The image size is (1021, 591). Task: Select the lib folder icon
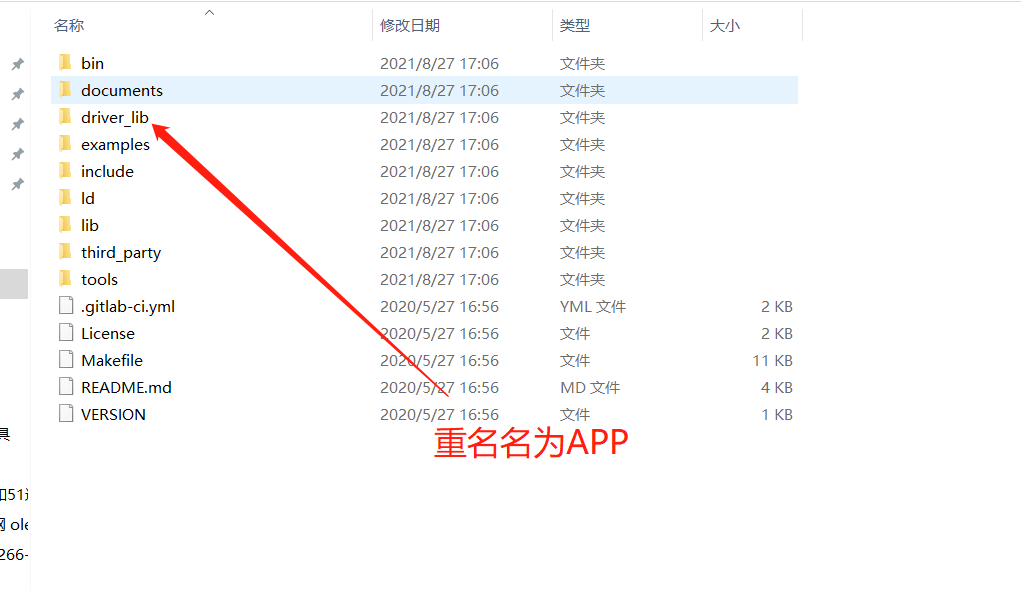65,225
